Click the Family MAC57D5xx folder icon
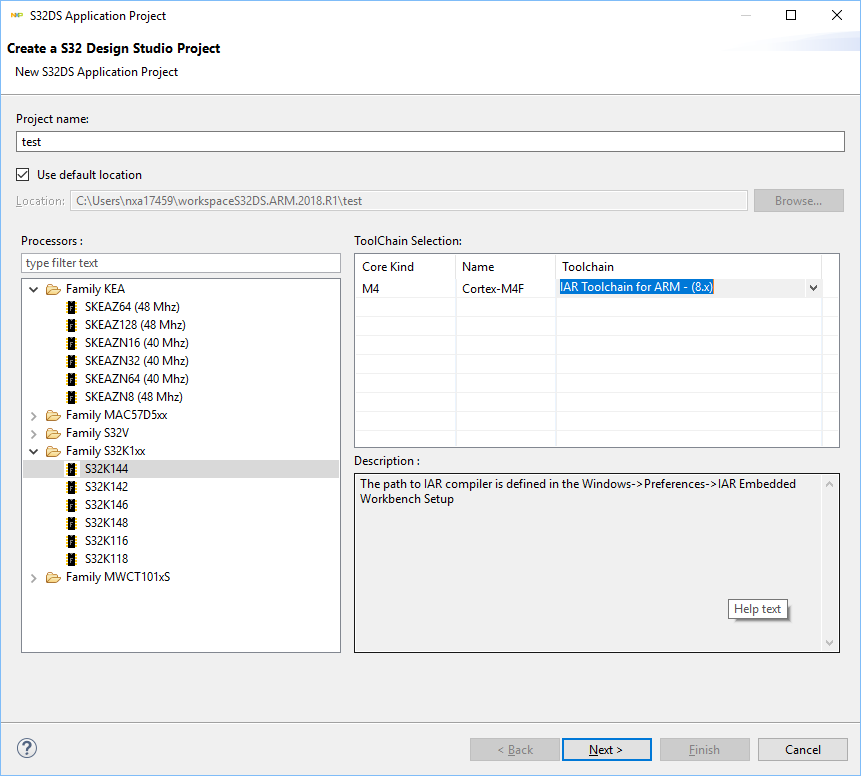 coord(53,415)
